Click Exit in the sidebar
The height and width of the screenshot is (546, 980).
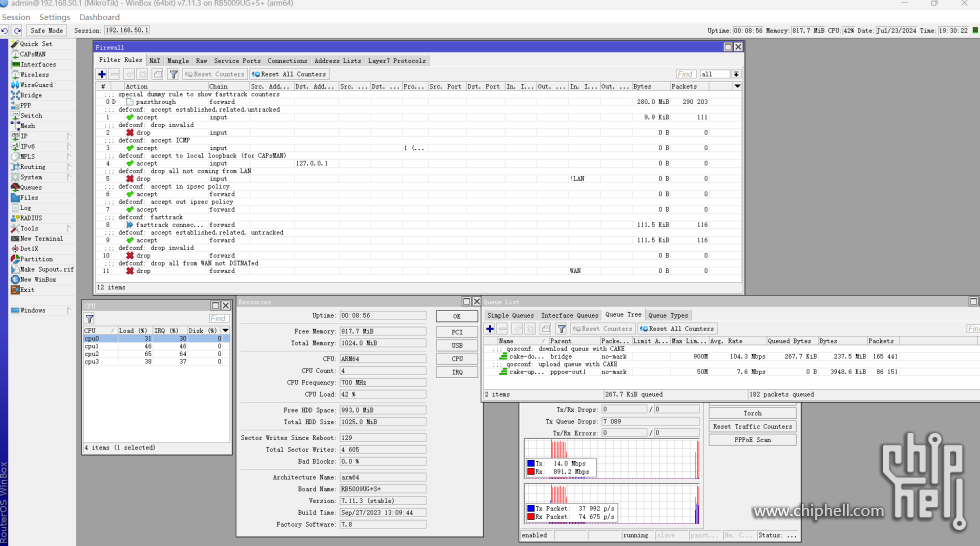[x=27, y=290]
